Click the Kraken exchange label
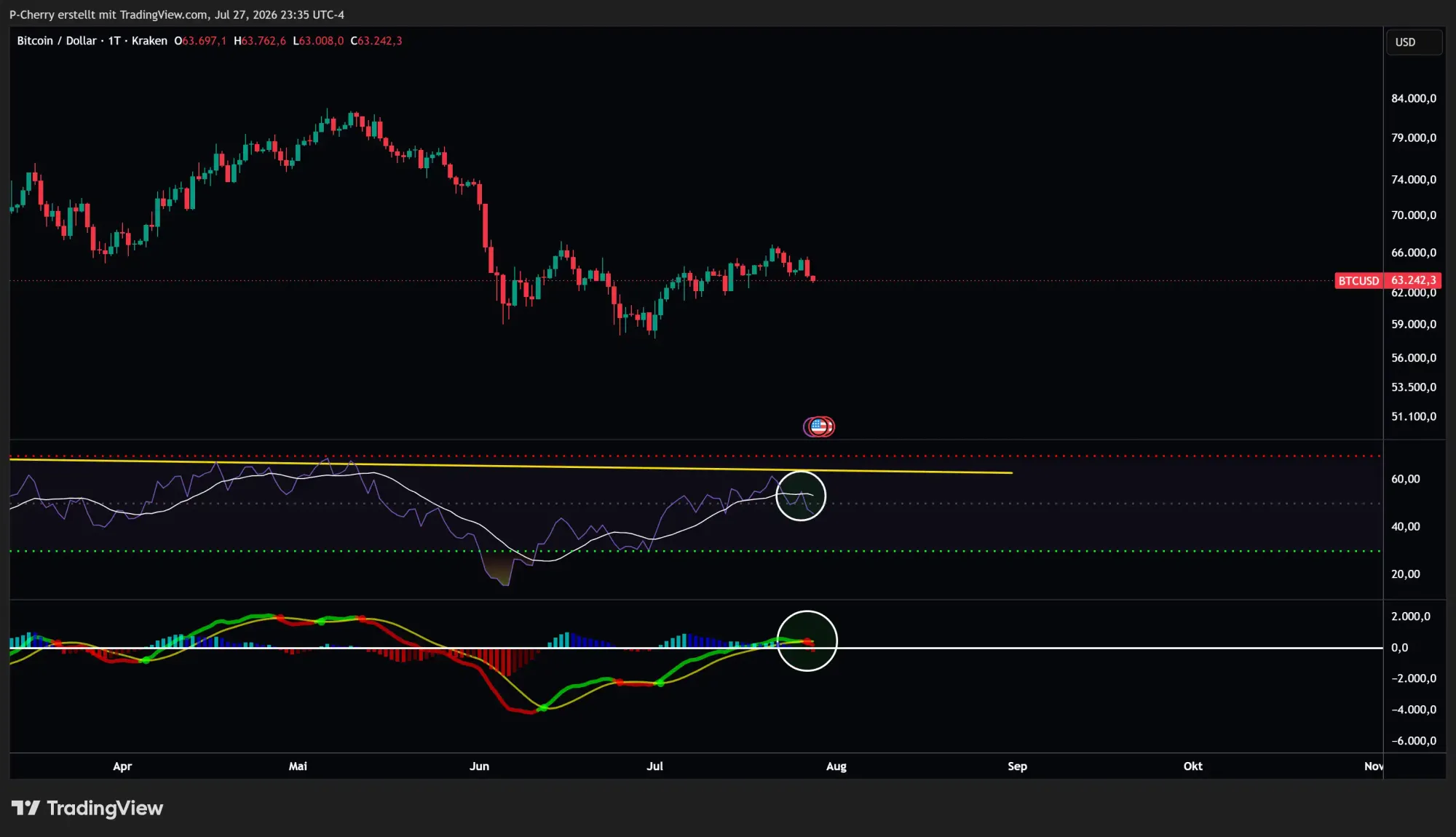Viewport: 1456px width, 837px height. [x=149, y=41]
